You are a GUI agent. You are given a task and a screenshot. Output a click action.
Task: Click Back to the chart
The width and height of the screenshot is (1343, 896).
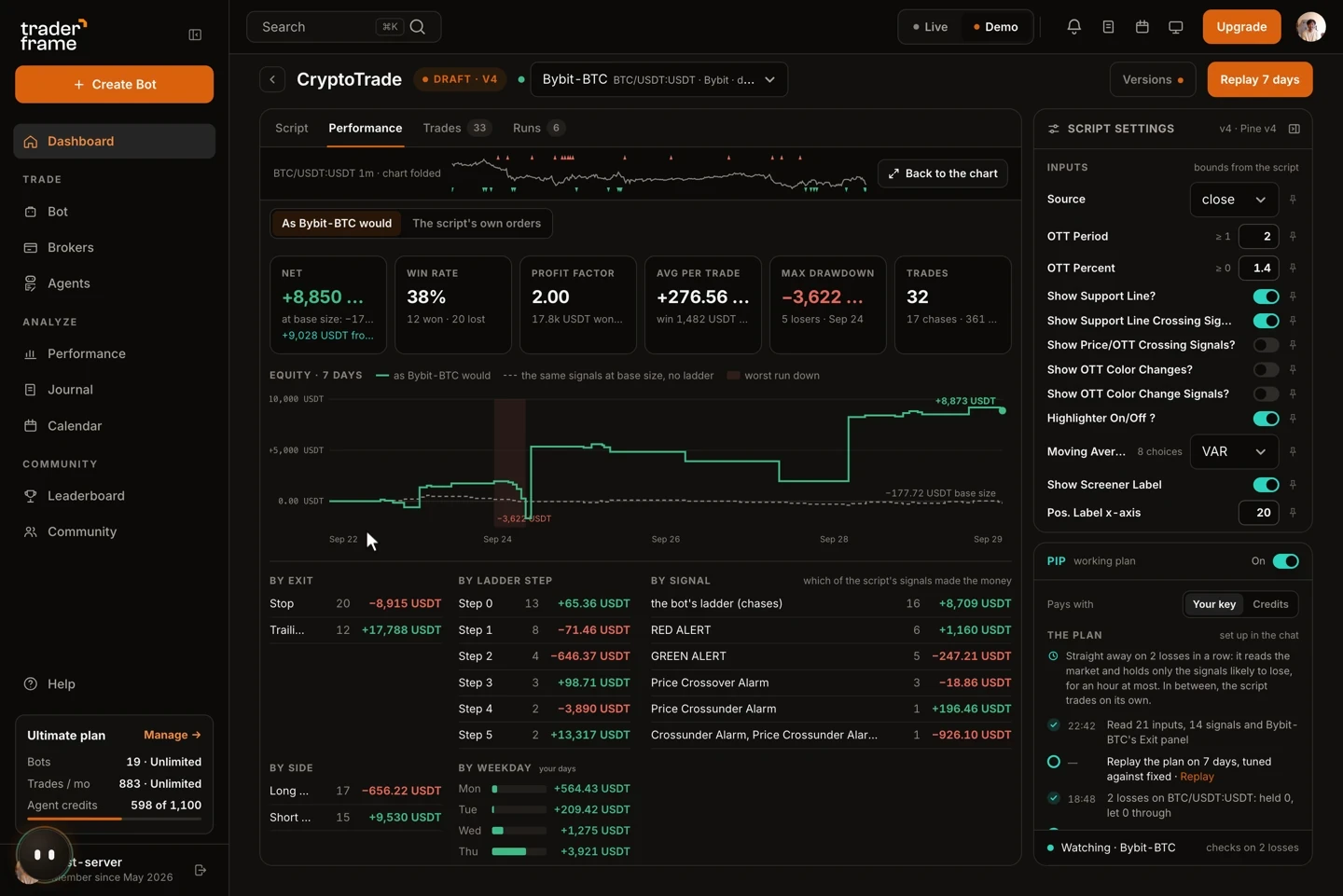tap(943, 173)
